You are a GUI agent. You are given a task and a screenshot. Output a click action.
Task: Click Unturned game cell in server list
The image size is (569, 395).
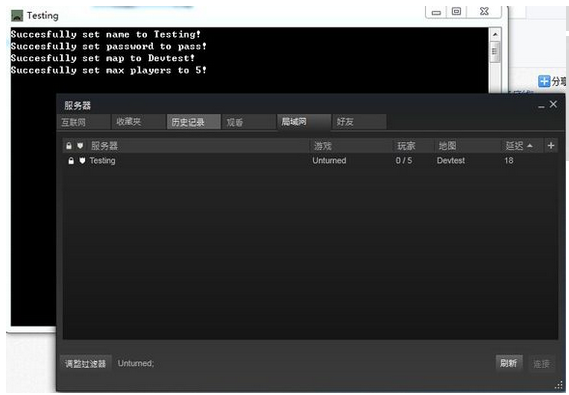click(x=329, y=160)
